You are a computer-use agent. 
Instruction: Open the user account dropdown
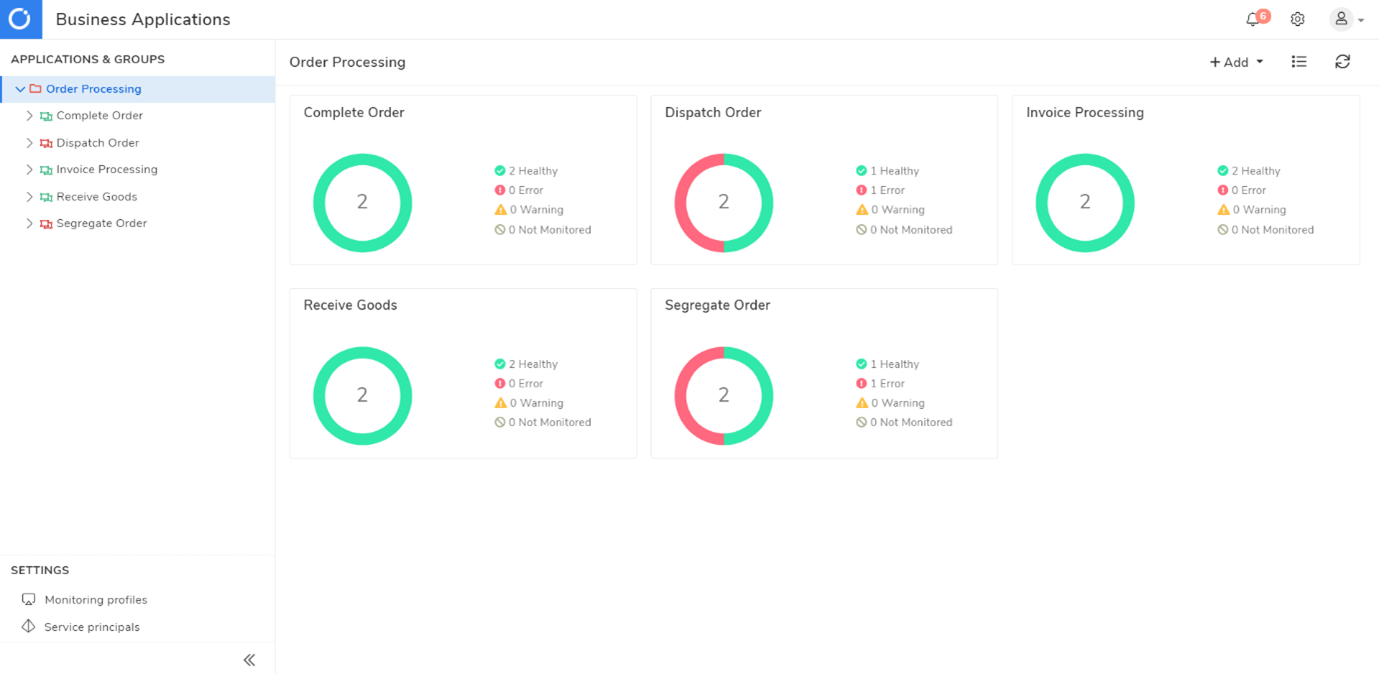coord(1346,19)
